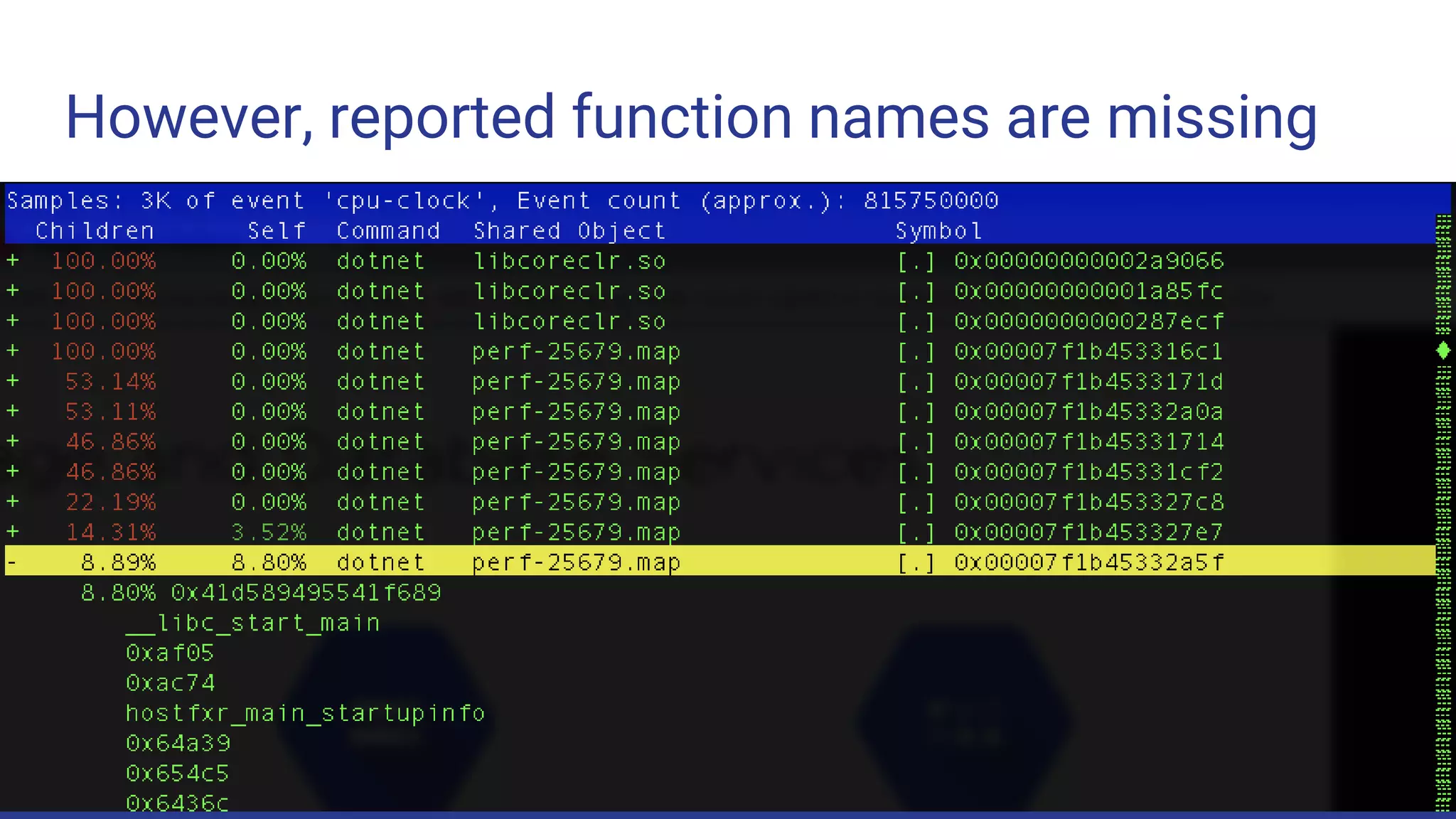Expand the row with symbol 0x0000000000287ecf
This screenshot has height=819, width=1456.
(x=13, y=321)
